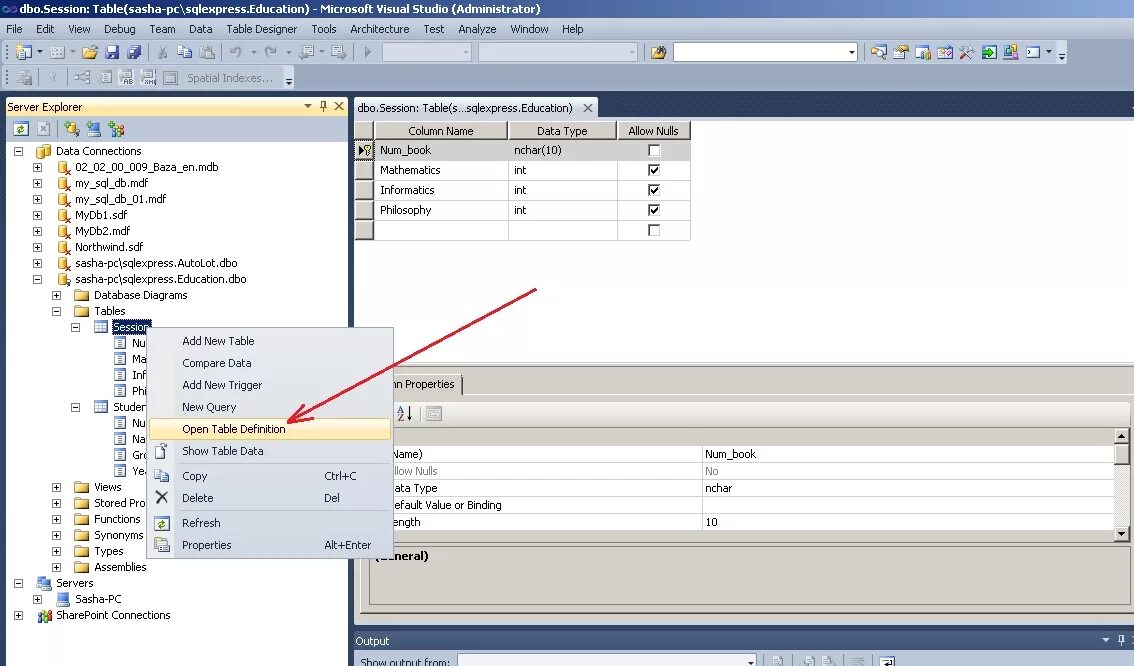Open the Find combo box dropdown
Screen dimensions: 1134x666
tap(851, 52)
